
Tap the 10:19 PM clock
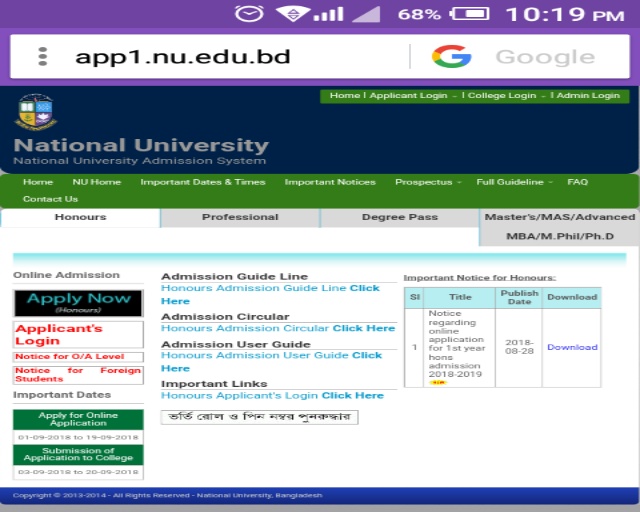pos(565,15)
